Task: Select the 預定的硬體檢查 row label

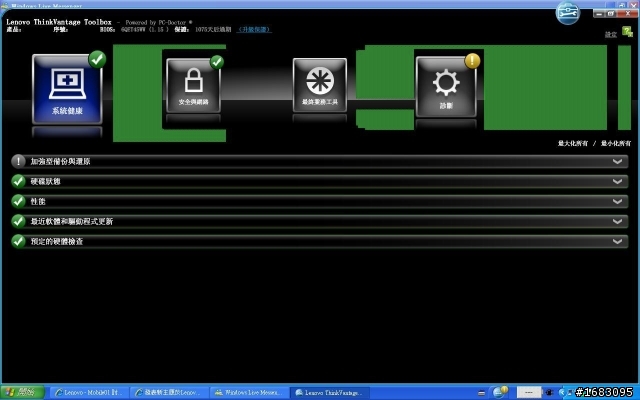Action: point(57,241)
